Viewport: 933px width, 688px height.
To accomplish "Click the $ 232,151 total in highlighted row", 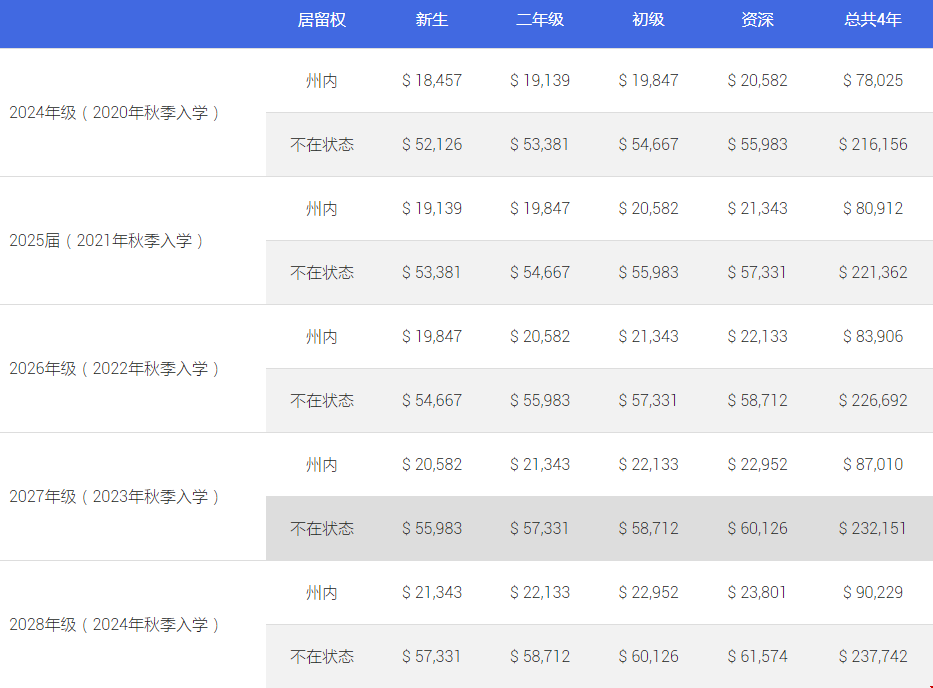I will click(x=873, y=528).
